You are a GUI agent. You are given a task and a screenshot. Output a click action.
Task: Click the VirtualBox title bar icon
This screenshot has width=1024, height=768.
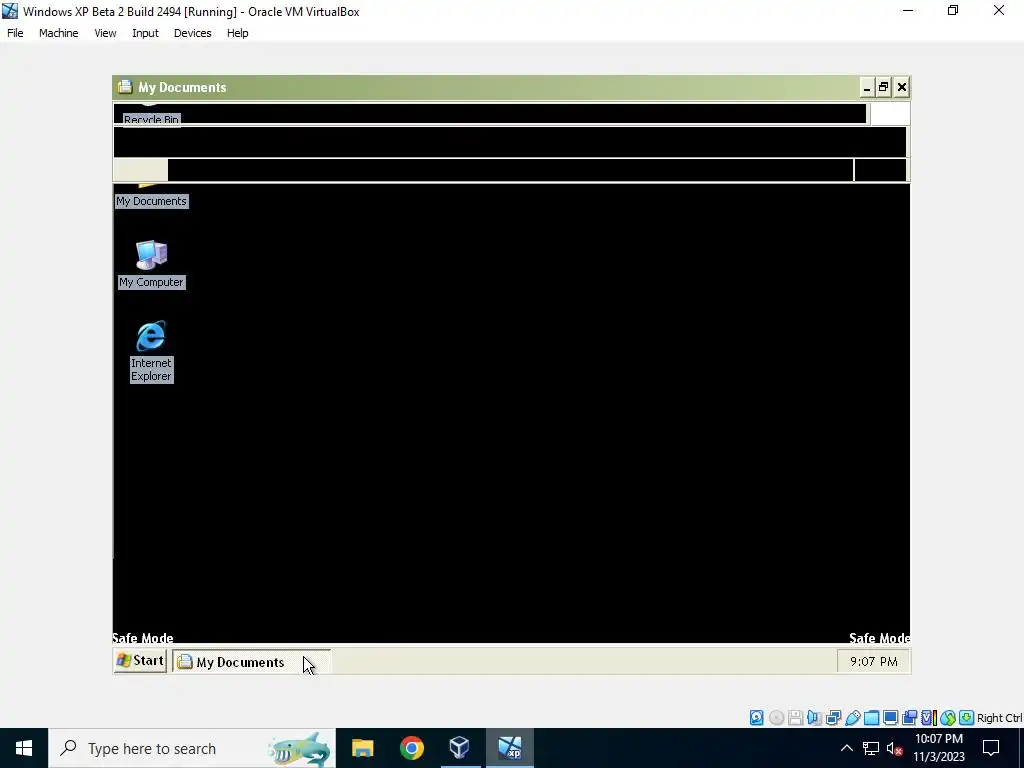pyautogui.click(x=10, y=11)
